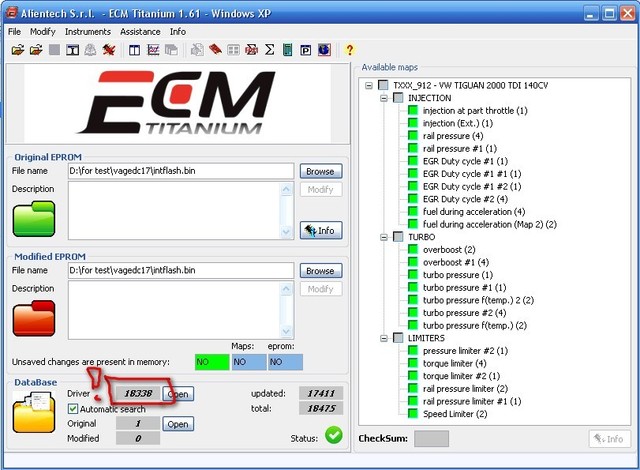Viewport: 640px width, 470px height.
Task: Click the yellow question mark help icon
Action: (349, 50)
